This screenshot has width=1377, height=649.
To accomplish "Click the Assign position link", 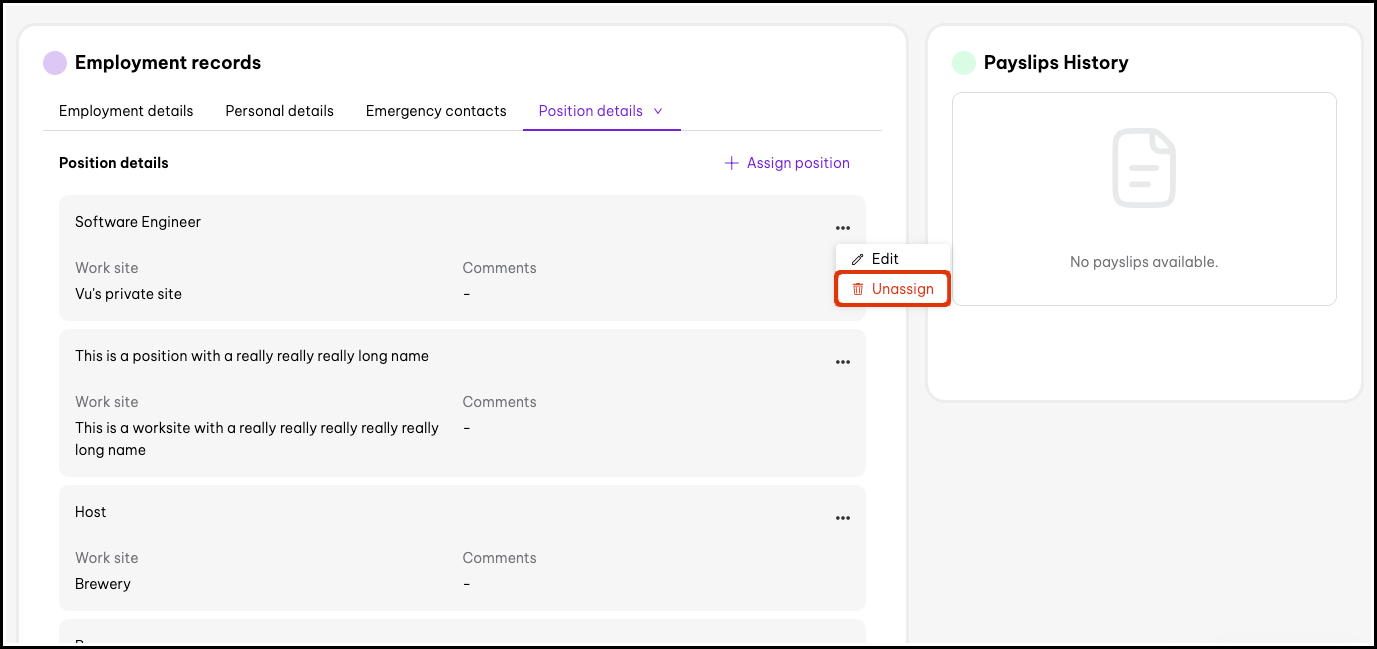I will point(797,163).
